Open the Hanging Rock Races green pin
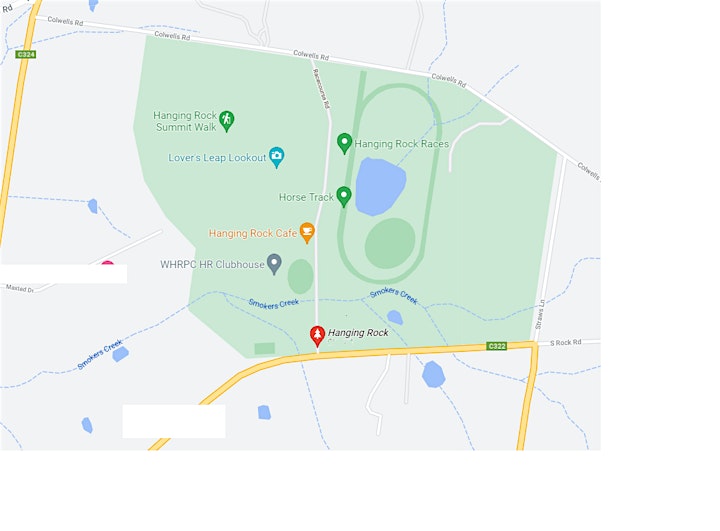 point(344,143)
